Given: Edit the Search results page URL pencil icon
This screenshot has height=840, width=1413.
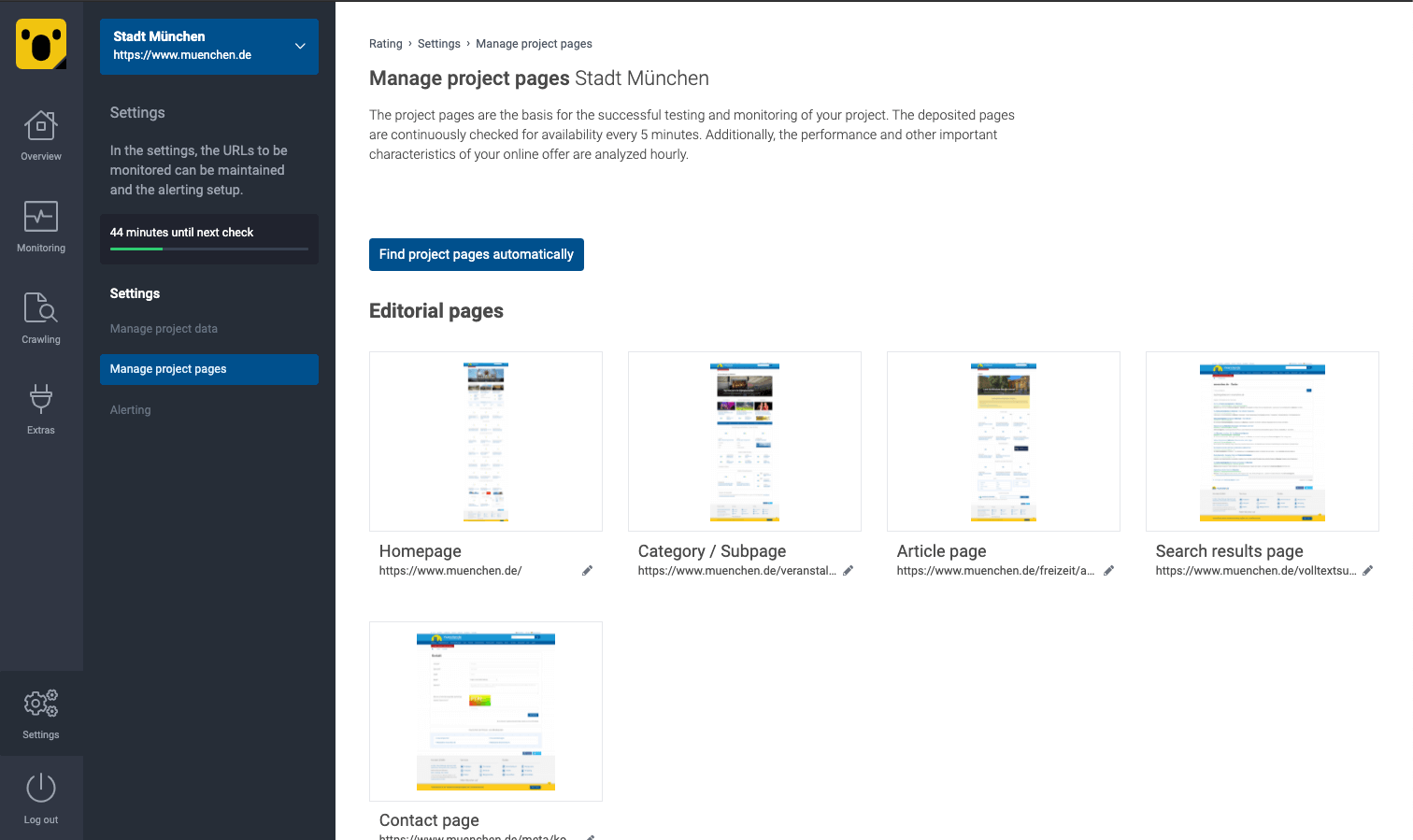Looking at the screenshot, I should point(1367,571).
